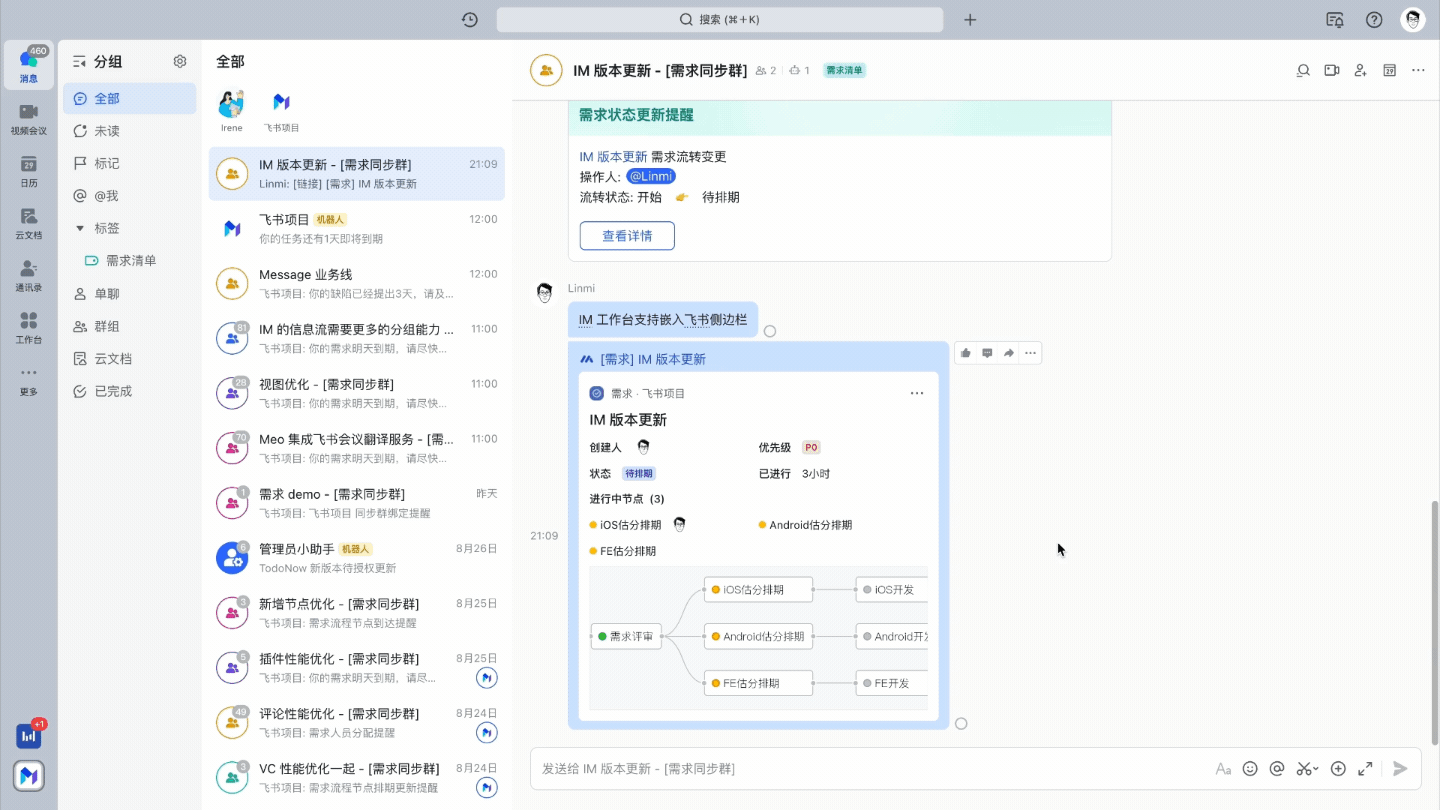The width and height of the screenshot is (1440, 810).
Task: Select the 云文档 filter in the 分组 panel
Action: pos(129,359)
